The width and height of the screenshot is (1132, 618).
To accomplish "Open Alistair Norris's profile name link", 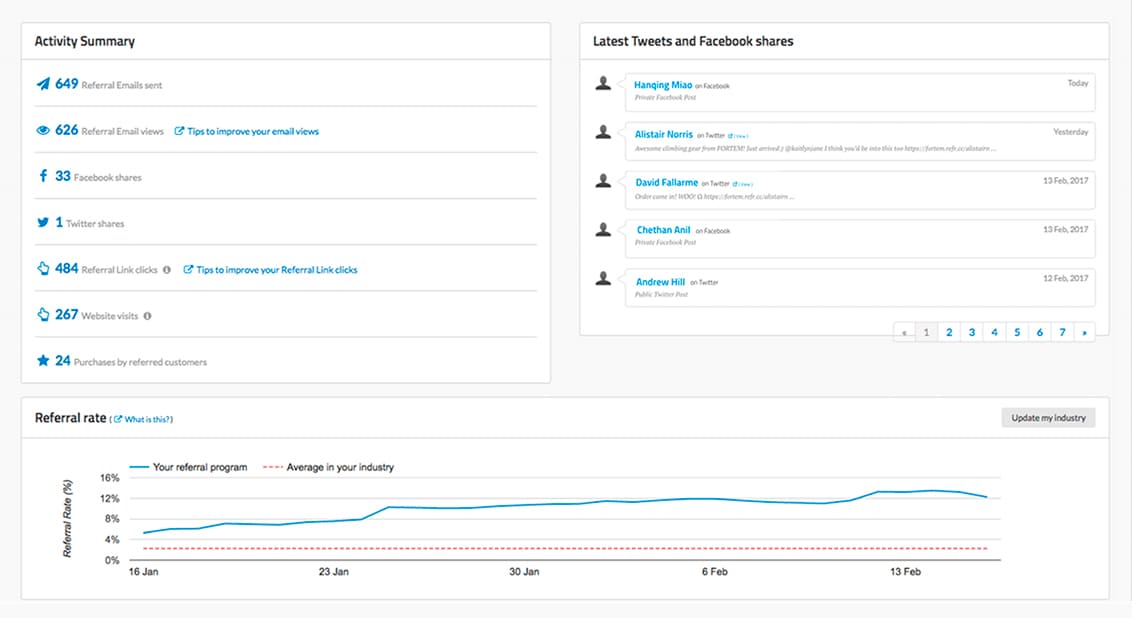I will 664,134.
